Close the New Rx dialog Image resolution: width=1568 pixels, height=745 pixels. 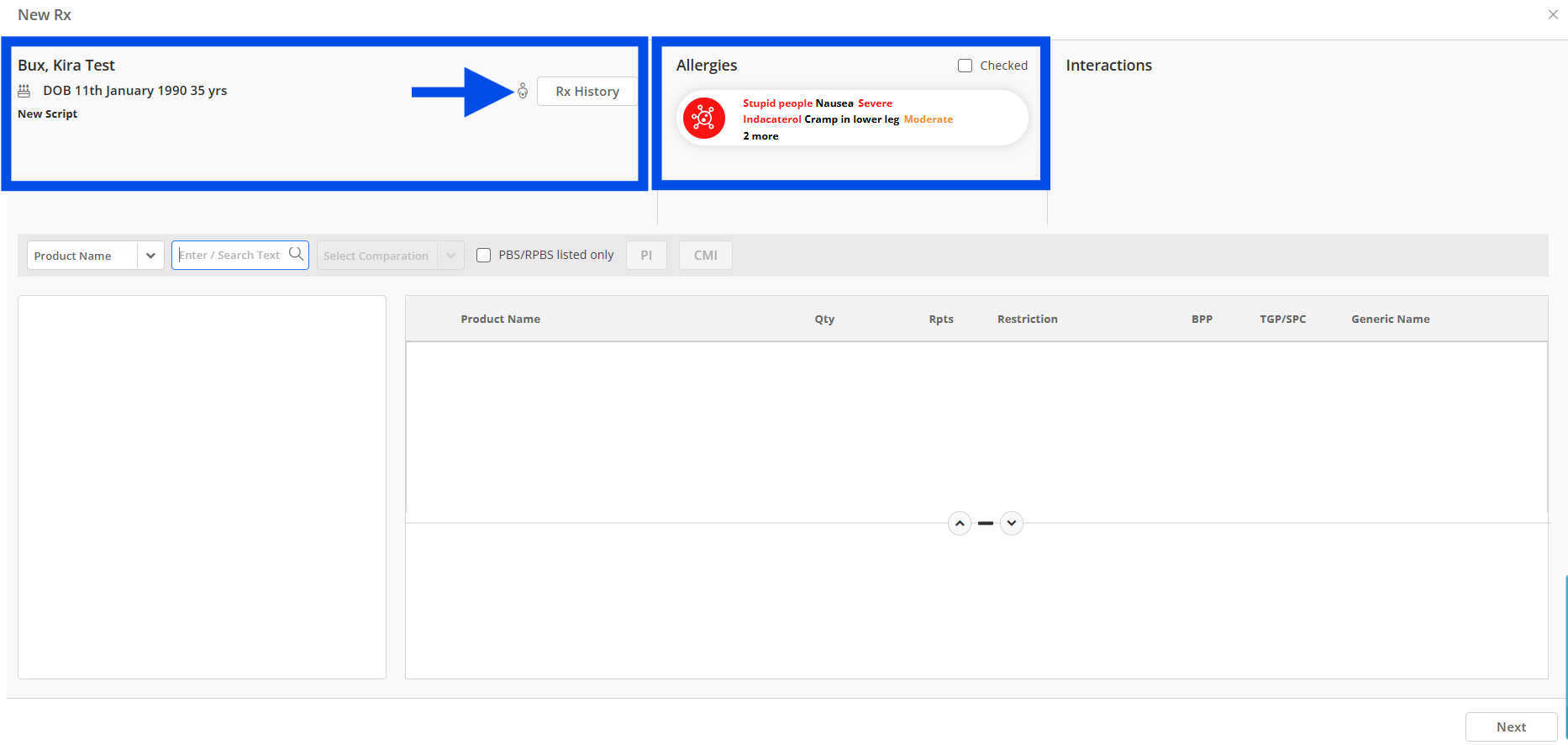1553,14
